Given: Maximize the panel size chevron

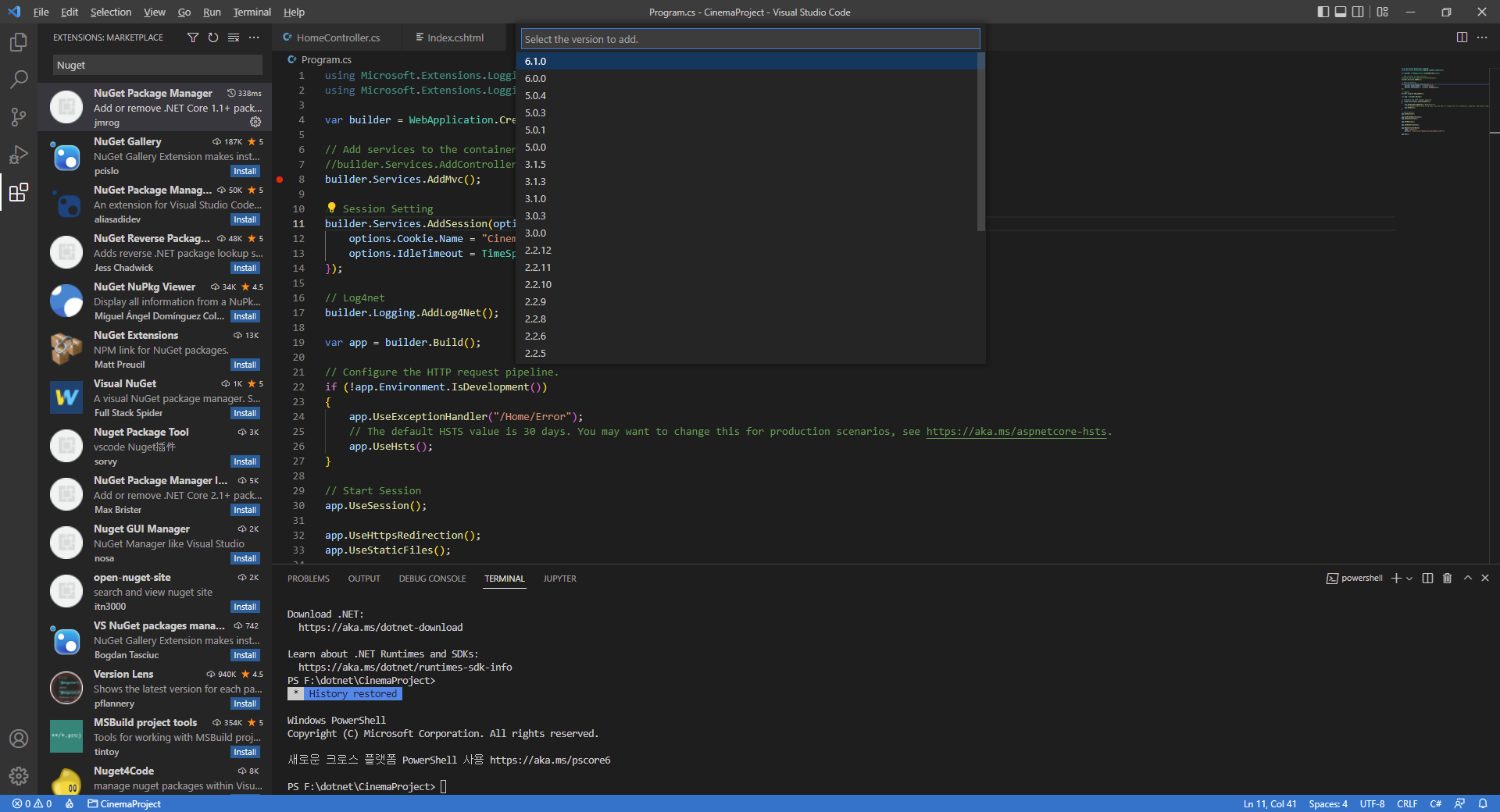Looking at the screenshot, I should point(1467,579).
